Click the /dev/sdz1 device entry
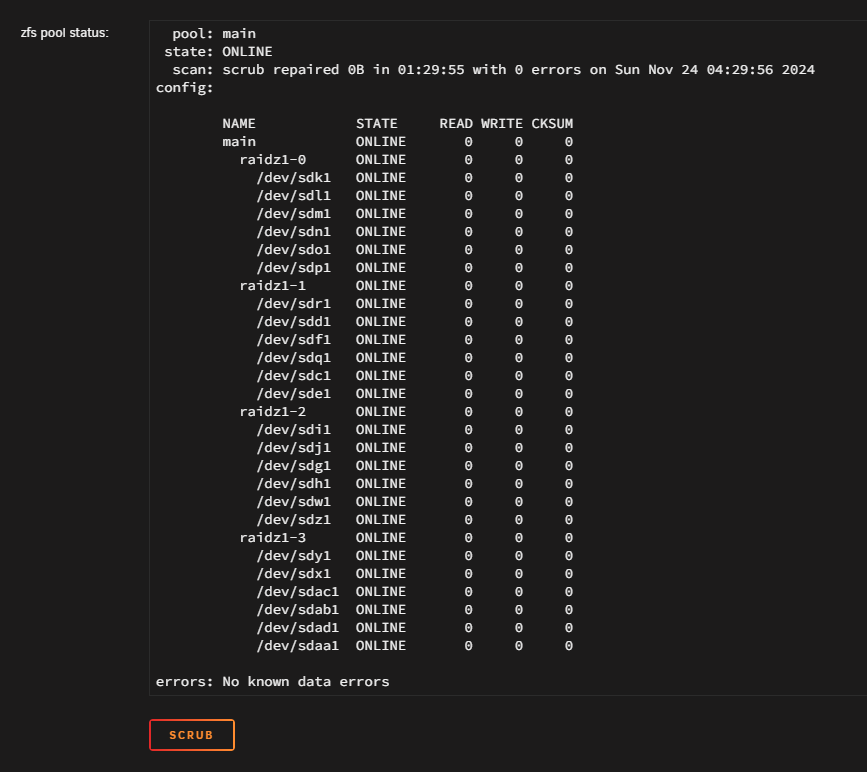The width and height of the screenshot is (867, 772). [293, 520]
